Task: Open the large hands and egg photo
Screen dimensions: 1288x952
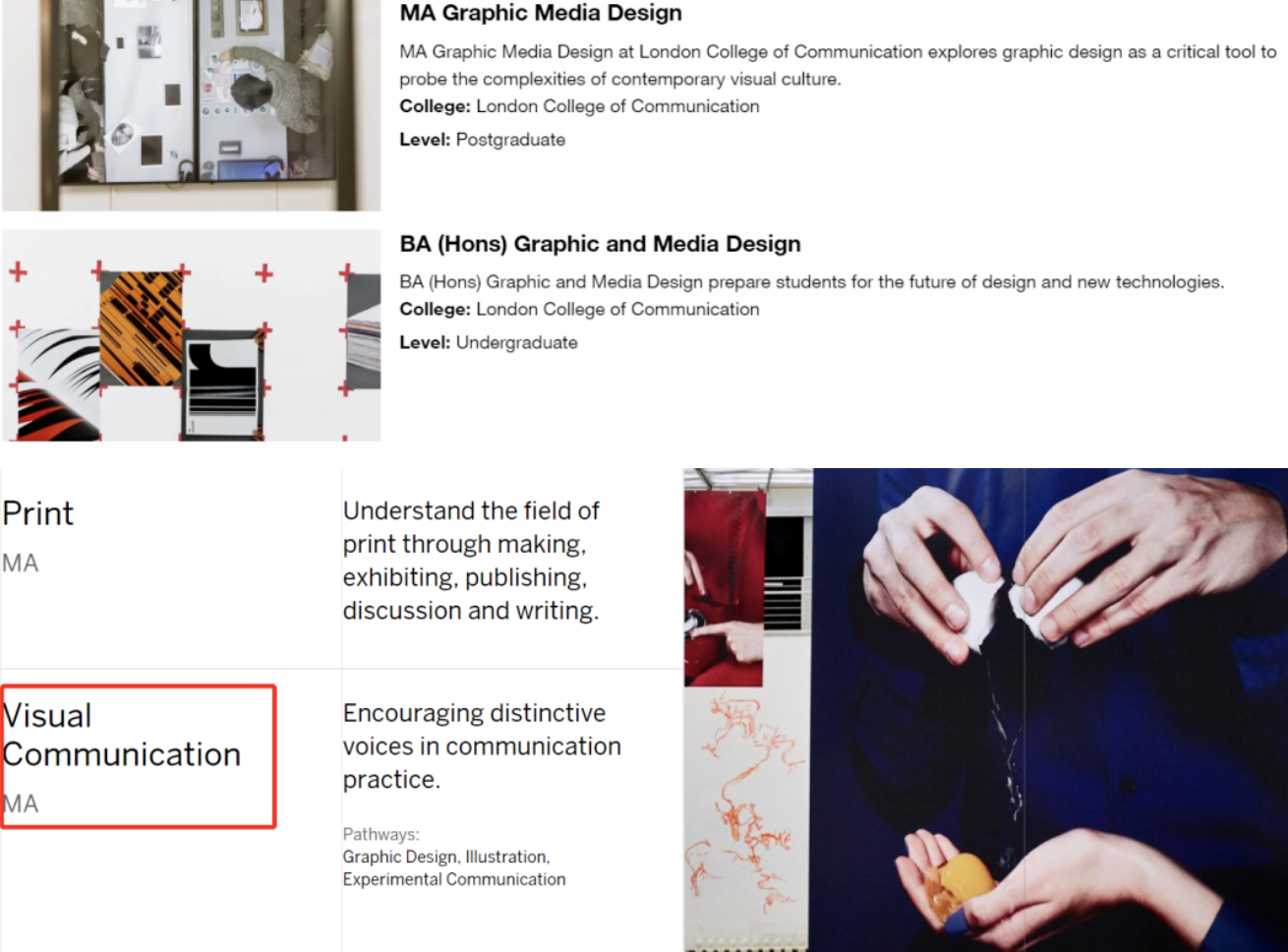Action: [x=1050, y=710]
